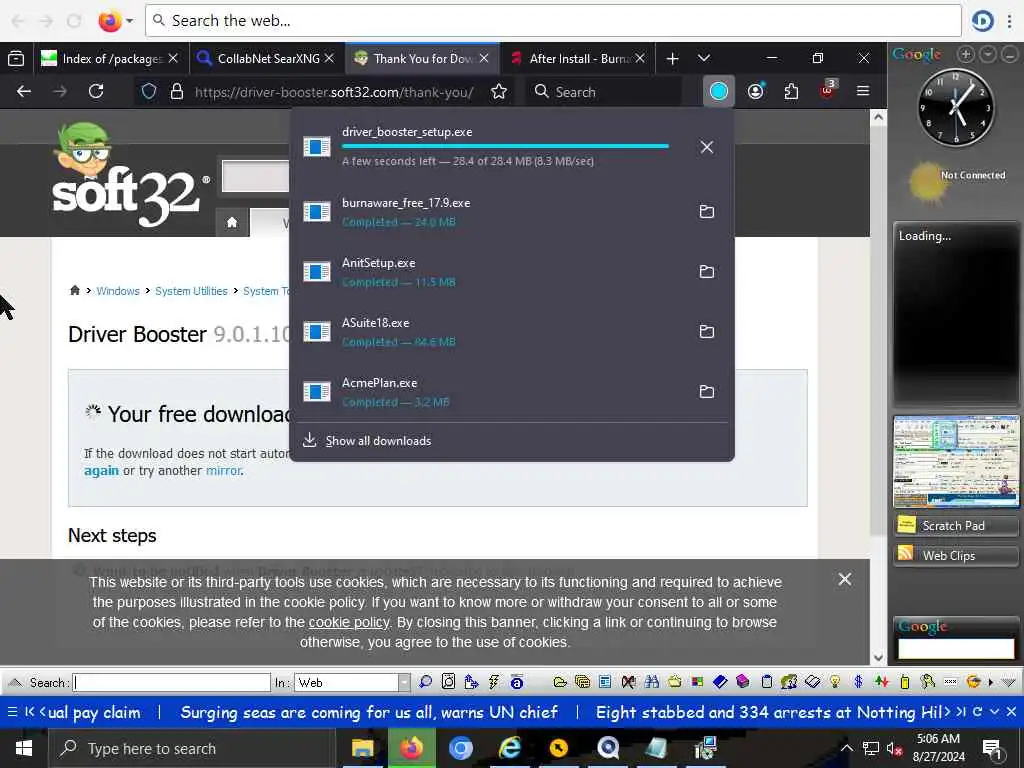
Task: Click the Firefox URL address bar
Action: (x=334, y=92)
